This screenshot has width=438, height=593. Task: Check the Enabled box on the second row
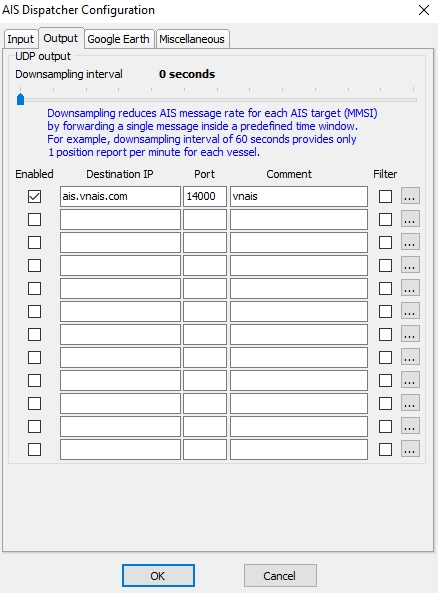tap(34, 219)
